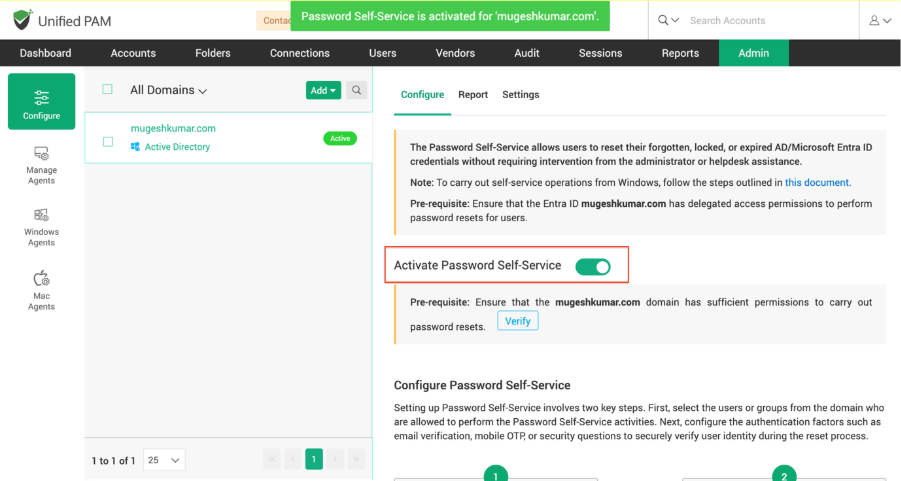Click the Verify button
Image resolution: width=901 pixels, height=481 pixels.
tap(517, 321)
